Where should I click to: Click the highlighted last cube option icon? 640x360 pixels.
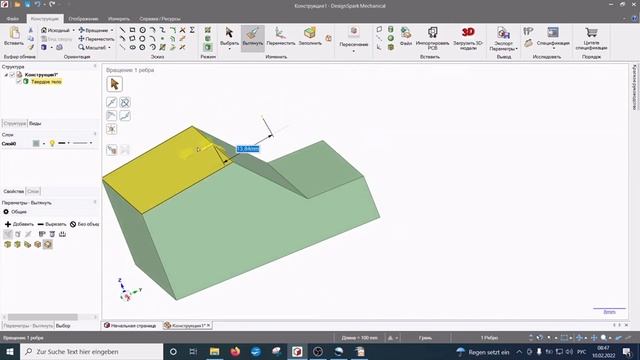click(48, 244)
